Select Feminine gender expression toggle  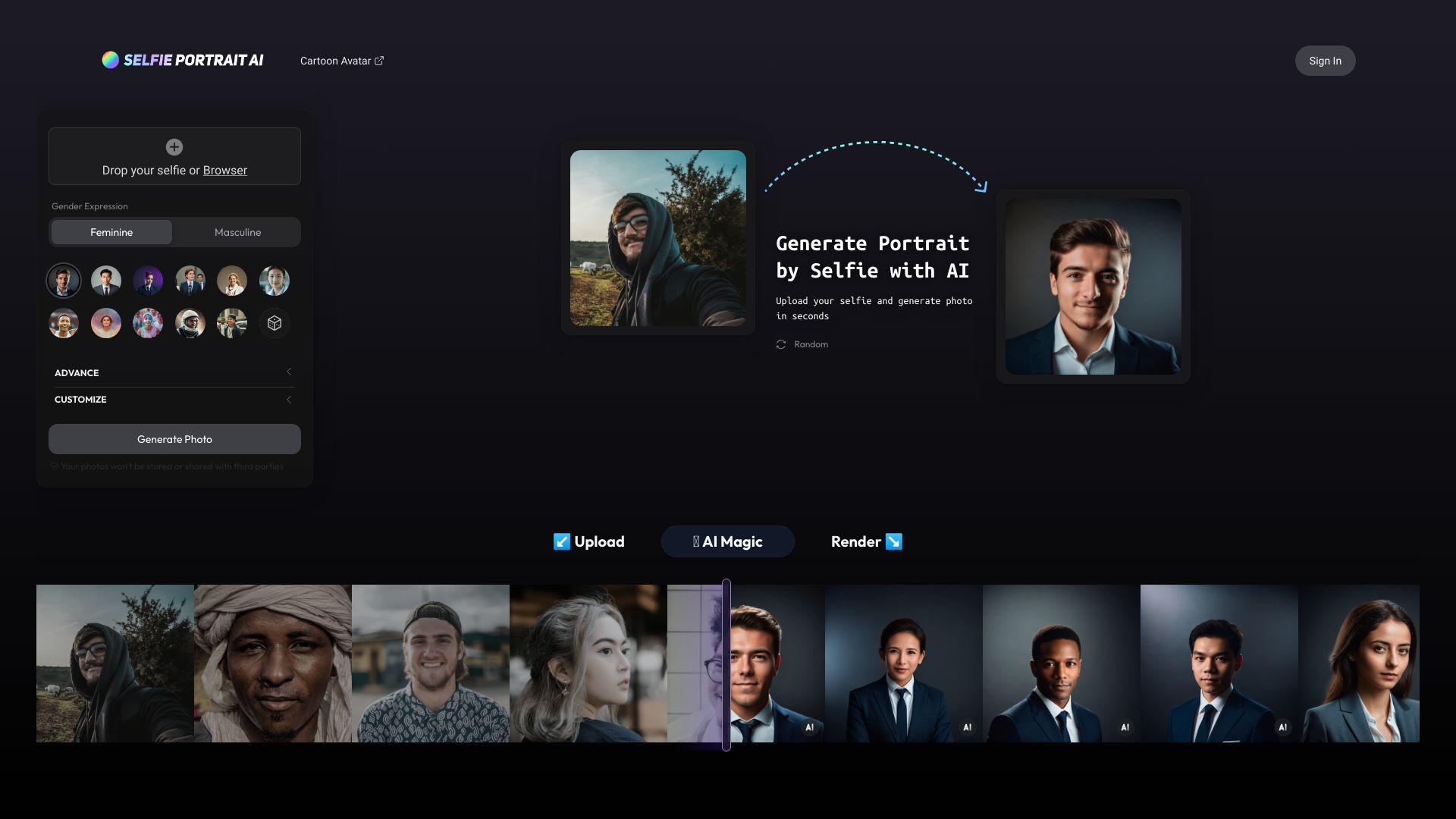click(111, 232)
